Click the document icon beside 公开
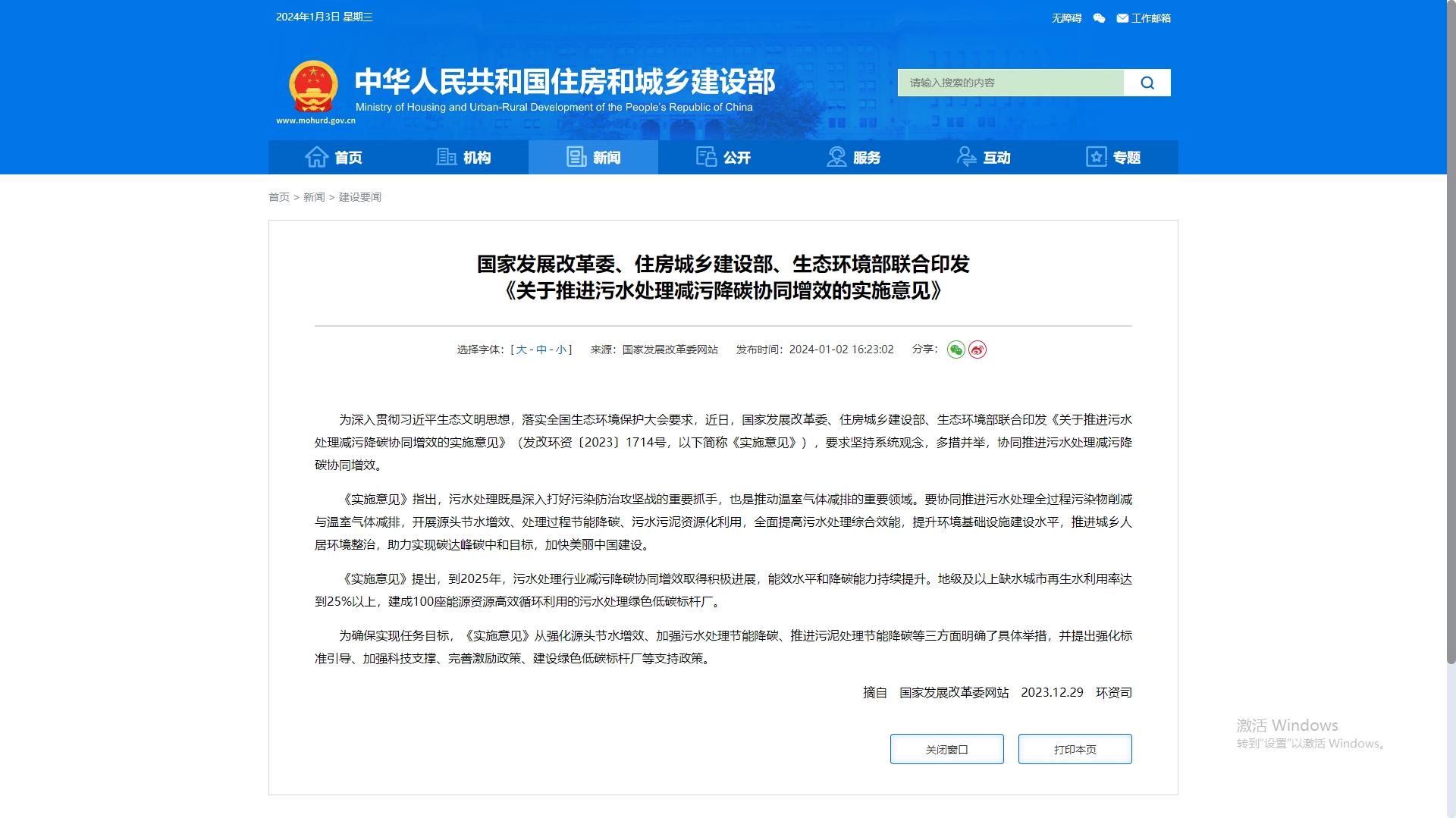Screen dimensions: 1456x818 tap(706, 157)
